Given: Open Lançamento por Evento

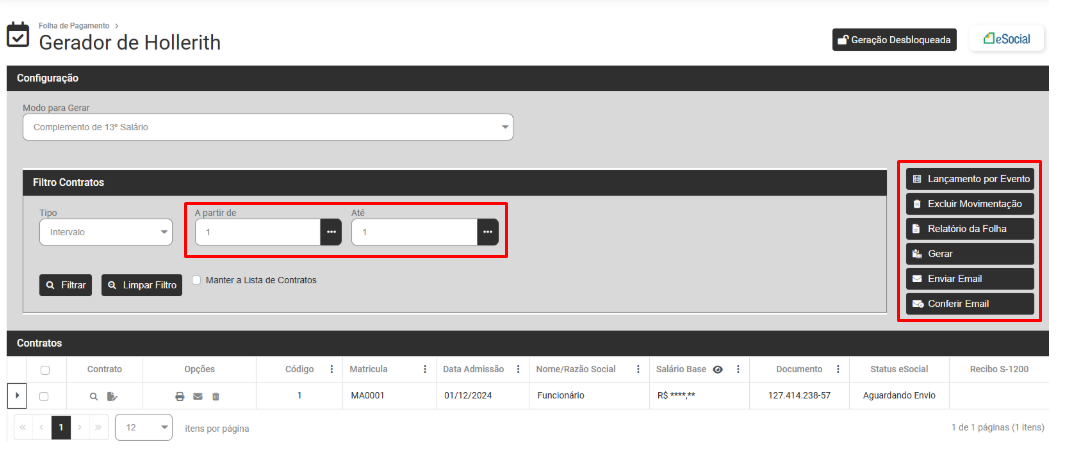Looking at the screenshot, I should 970,179.
